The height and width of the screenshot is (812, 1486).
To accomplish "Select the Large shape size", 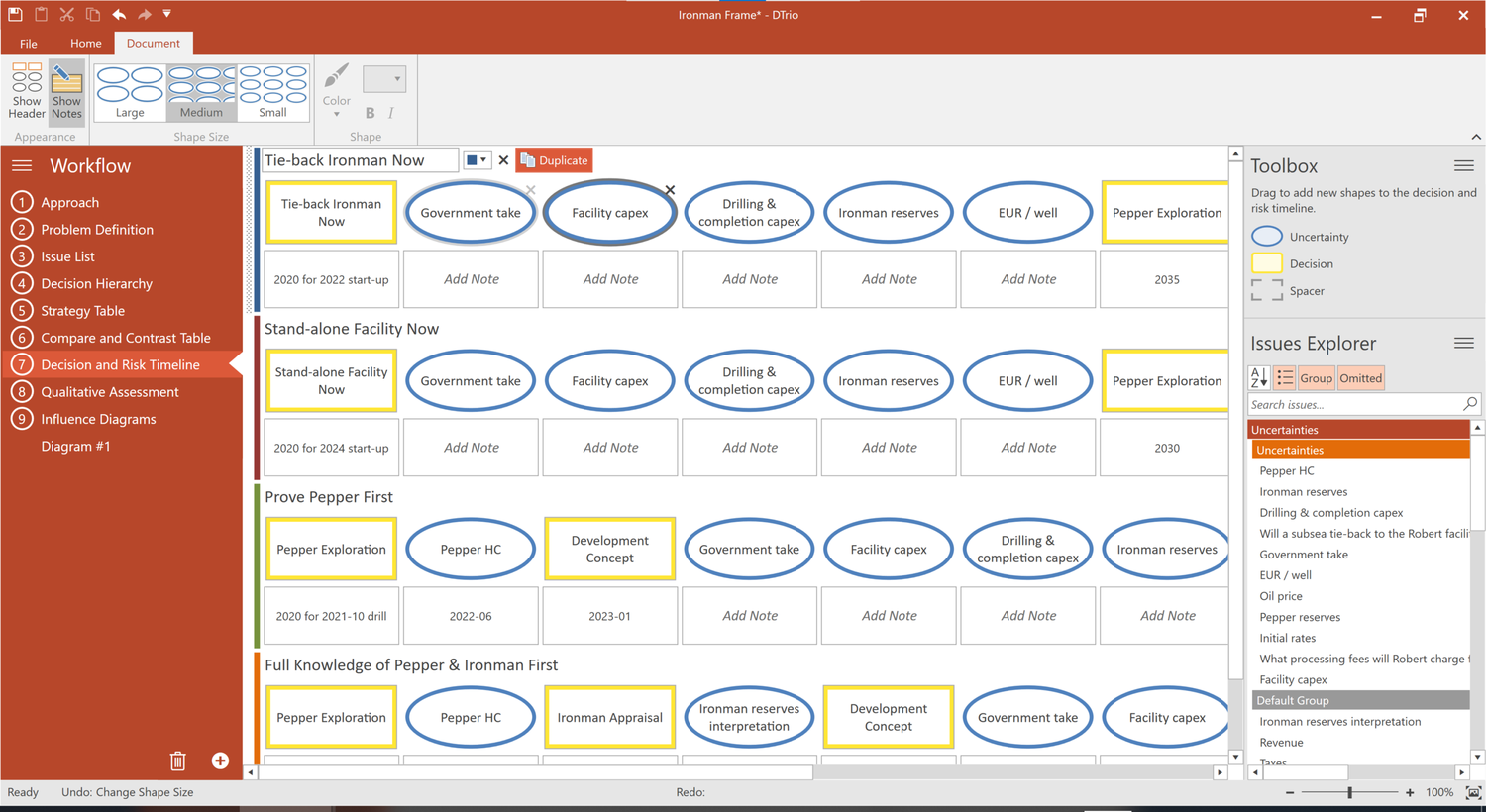I will [130, 92].
